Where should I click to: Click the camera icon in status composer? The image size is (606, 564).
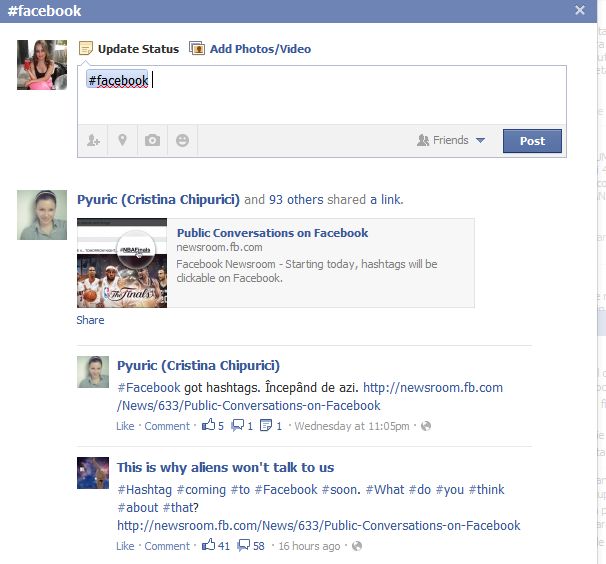(152, 140)
